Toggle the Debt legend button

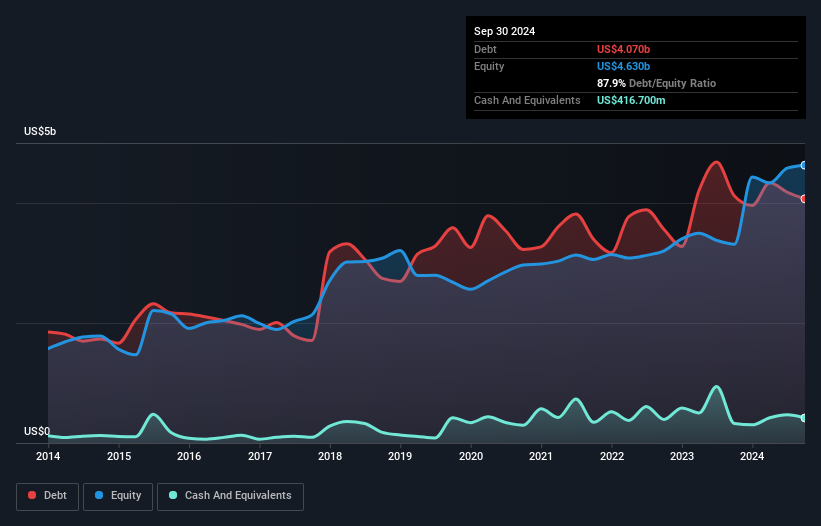48,496
